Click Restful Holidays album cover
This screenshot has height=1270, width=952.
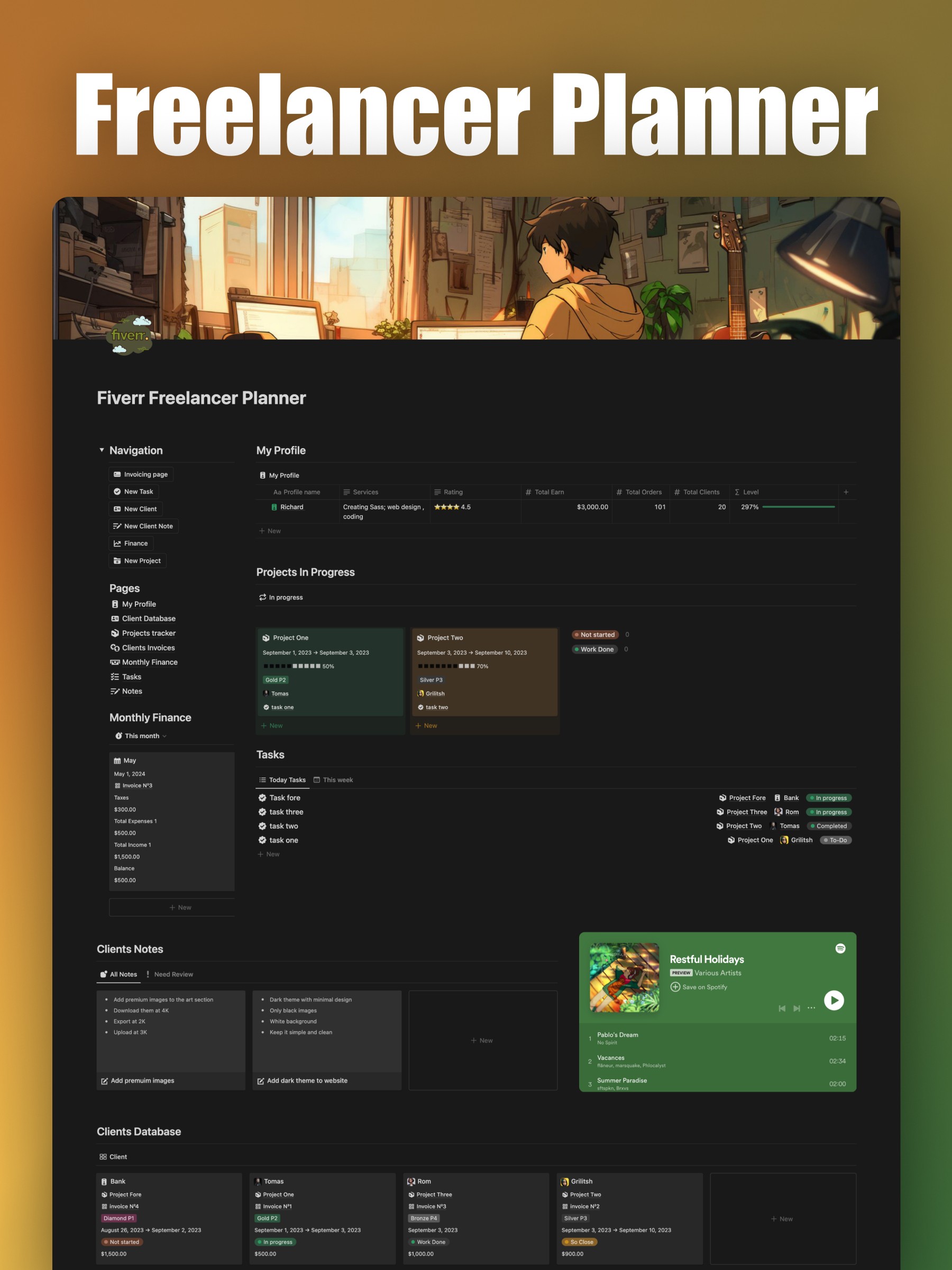tap(624, 977)
